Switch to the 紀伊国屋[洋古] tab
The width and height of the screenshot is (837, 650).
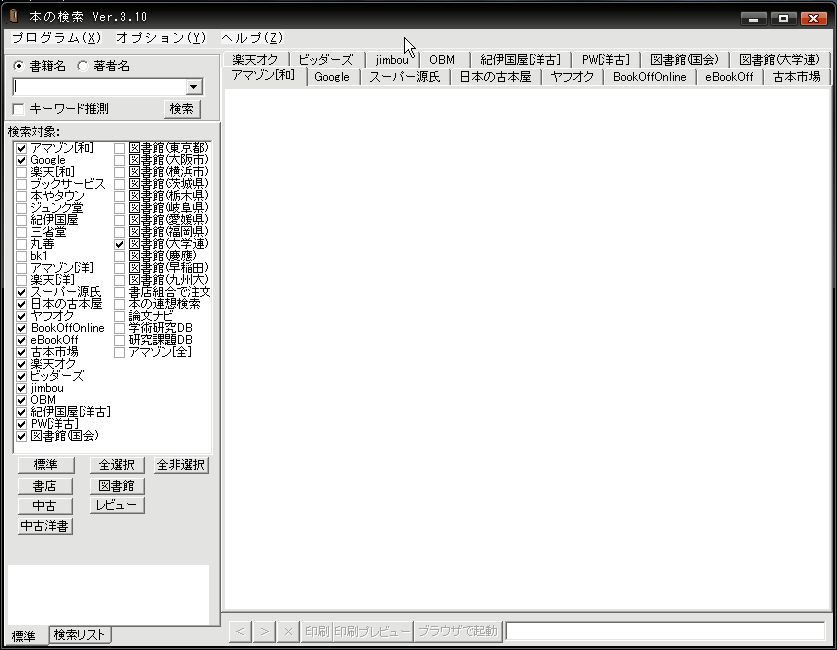pos(520,60)
